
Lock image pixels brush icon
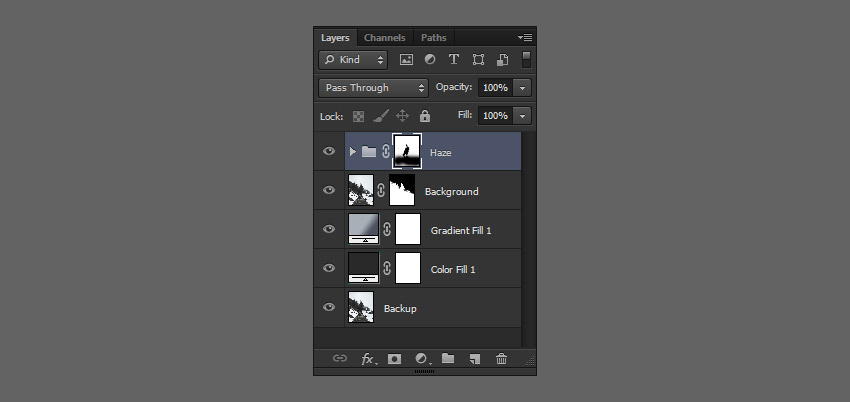(x=381, y=116)
